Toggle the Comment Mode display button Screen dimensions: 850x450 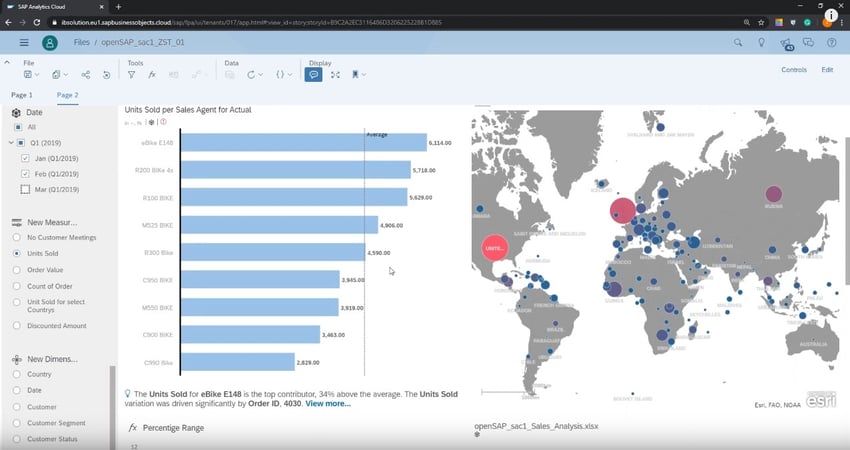[x=313, y=75]
